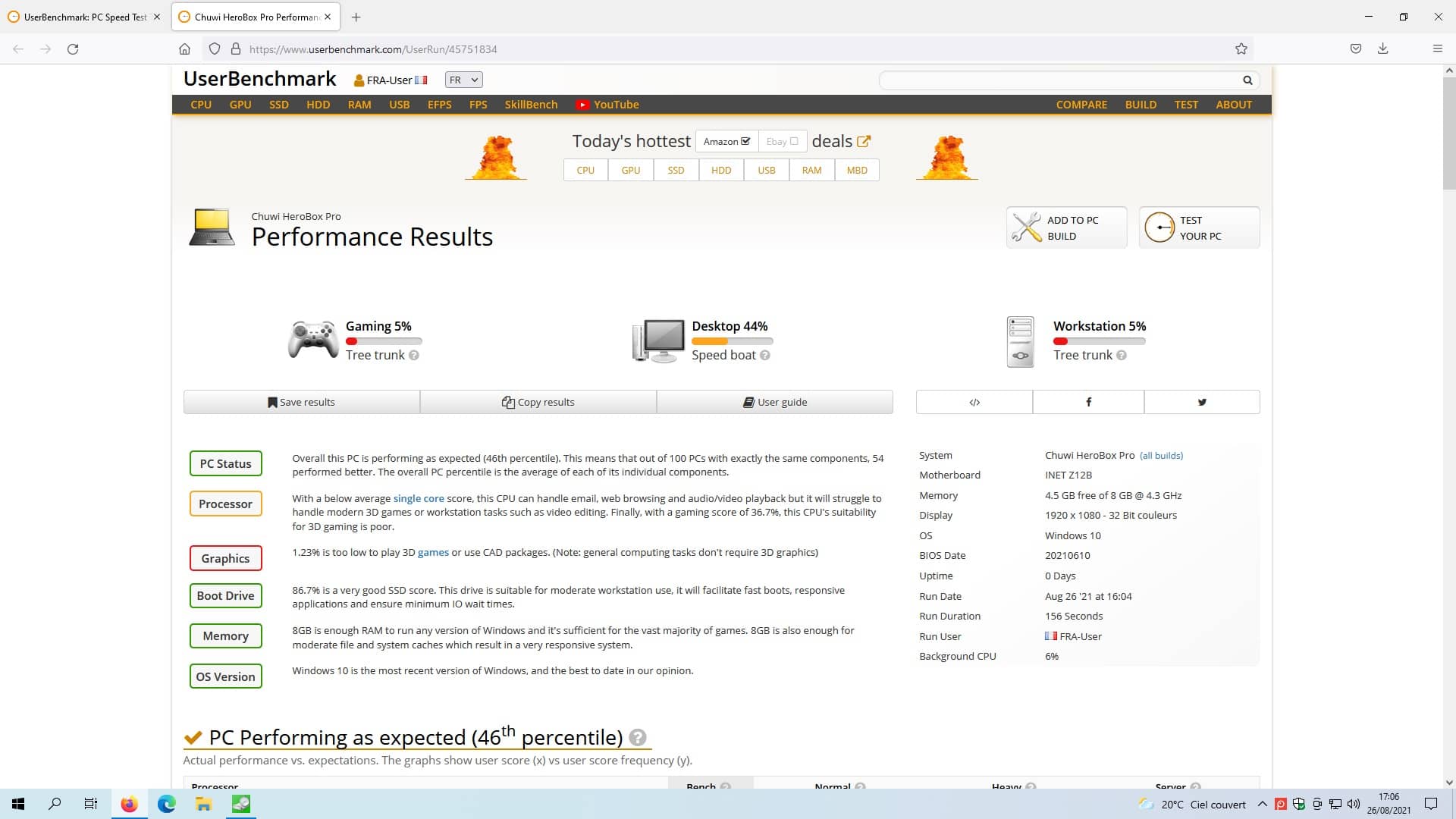Toggle the Amazon deals checkbox

click(745, 141)
